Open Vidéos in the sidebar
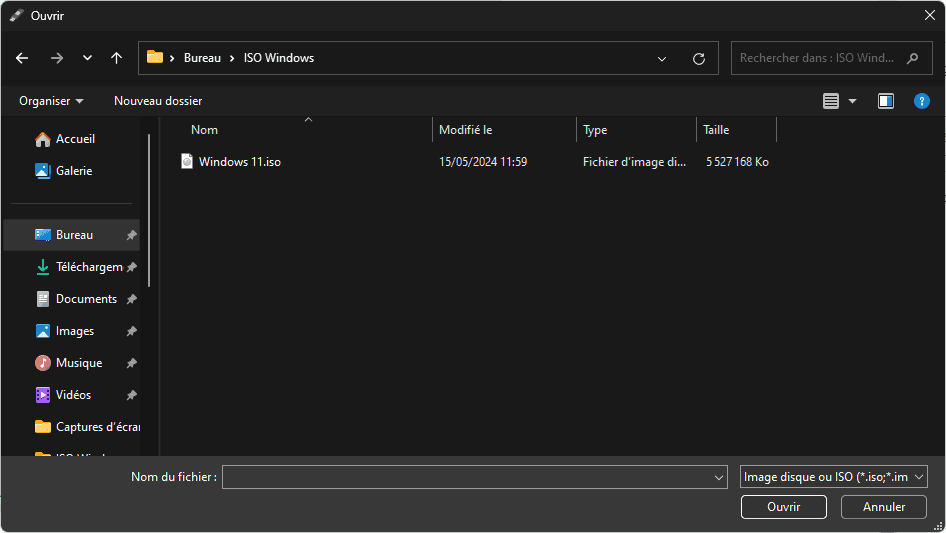946x533 pixels. [71, 395]
